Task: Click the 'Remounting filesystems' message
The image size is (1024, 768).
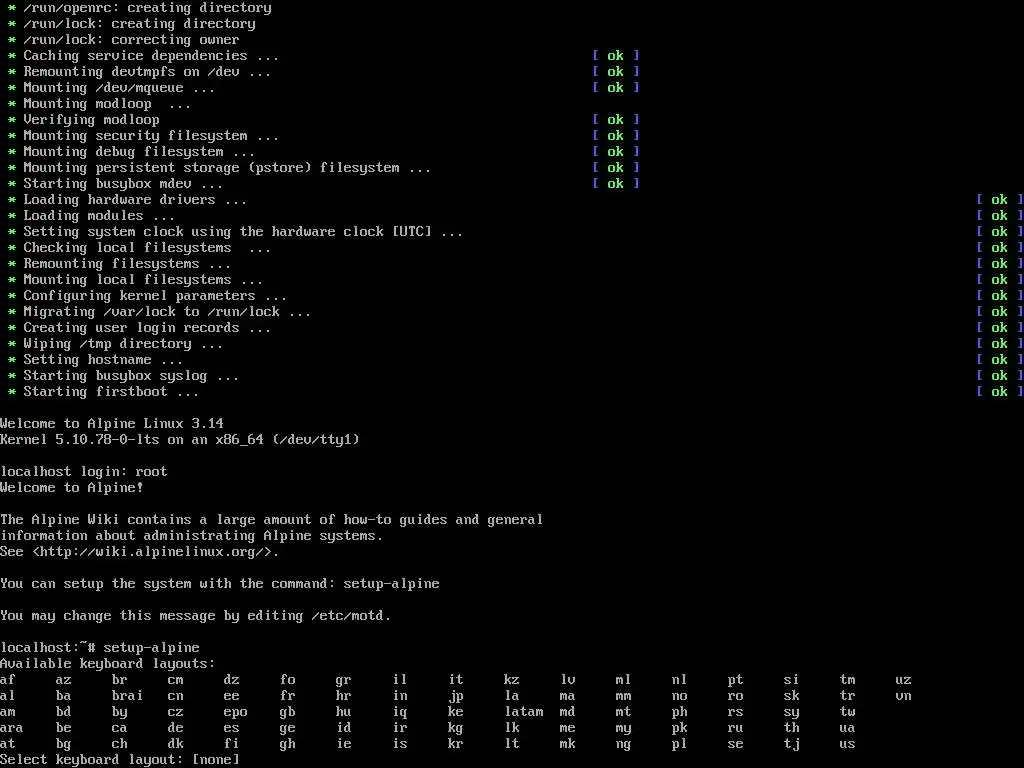Action: pos(127,264)
